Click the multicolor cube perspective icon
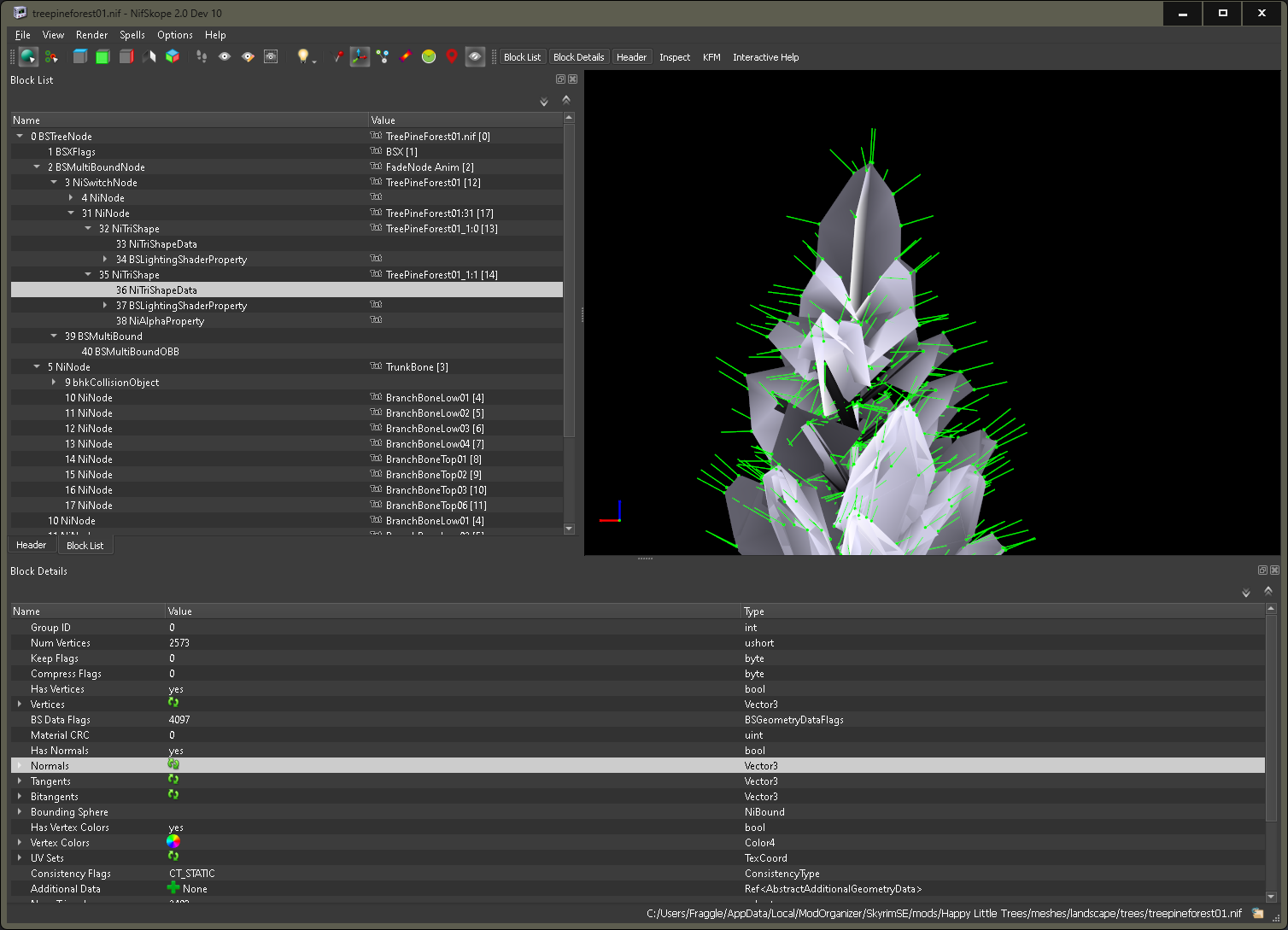The height and width of the screenshot is (930, 1288). coord(173,56)
